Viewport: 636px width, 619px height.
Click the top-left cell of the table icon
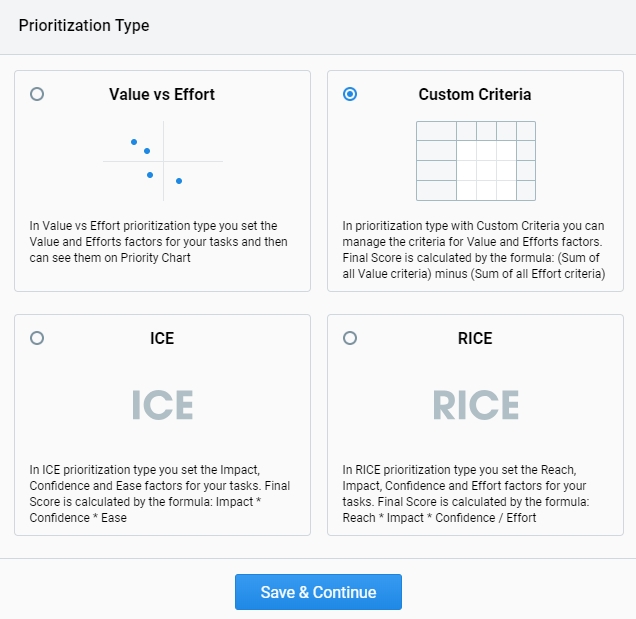click(x=436, y=131)
